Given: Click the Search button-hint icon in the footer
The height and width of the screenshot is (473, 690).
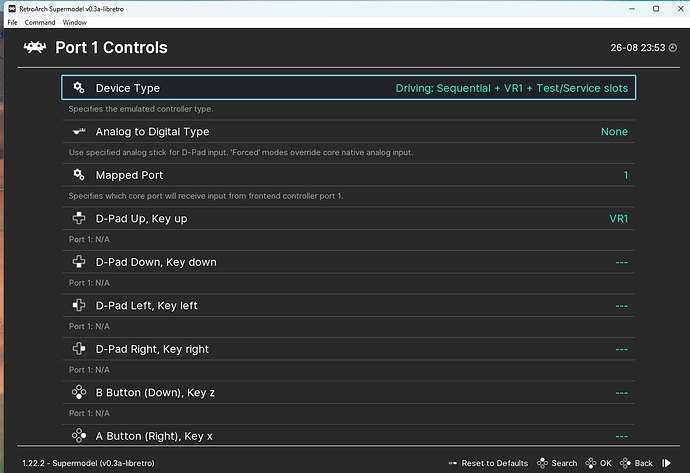Looking at the screenshot, I should (542, 463).
